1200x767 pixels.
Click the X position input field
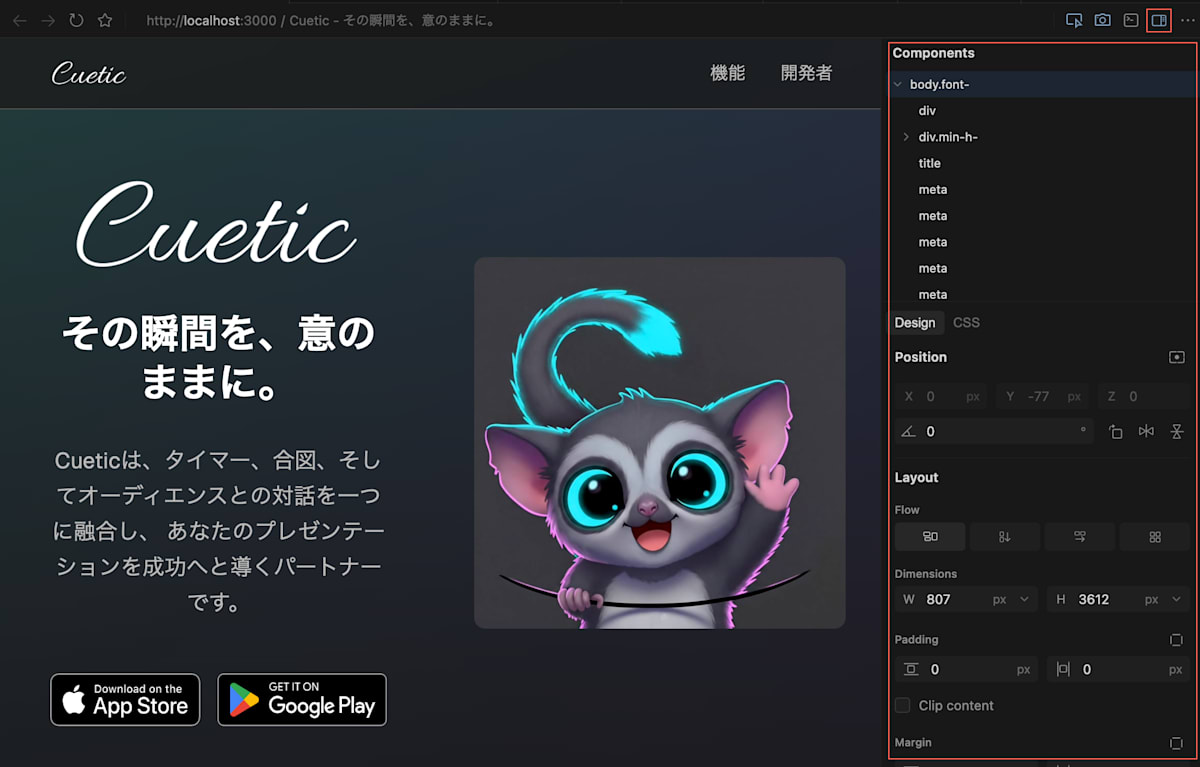coord(940,397)
